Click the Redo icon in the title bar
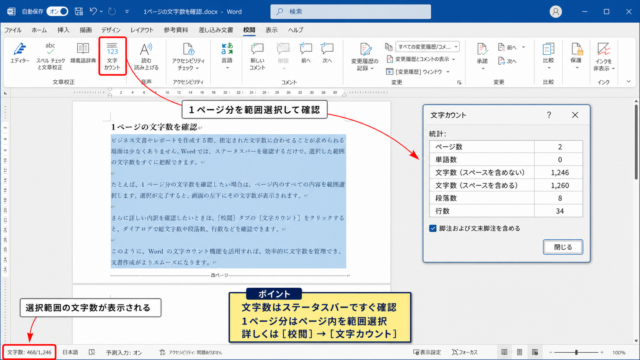Image resolution: width=640 pixels, height=360 pixels. [112, 11]
